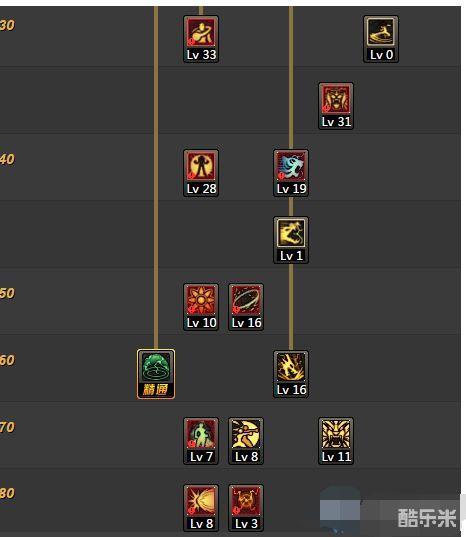Click the level 50 row marker
The height and width of the screenshot is (537, 466).
click(7, 294)
